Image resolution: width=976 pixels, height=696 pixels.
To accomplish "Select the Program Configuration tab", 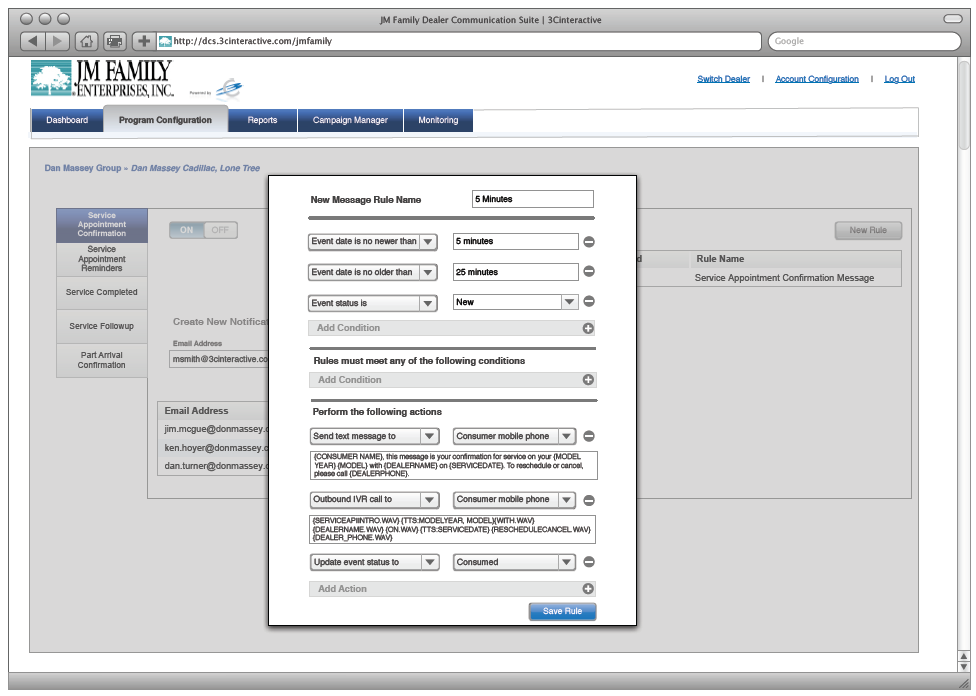I will tap(166, 120).
